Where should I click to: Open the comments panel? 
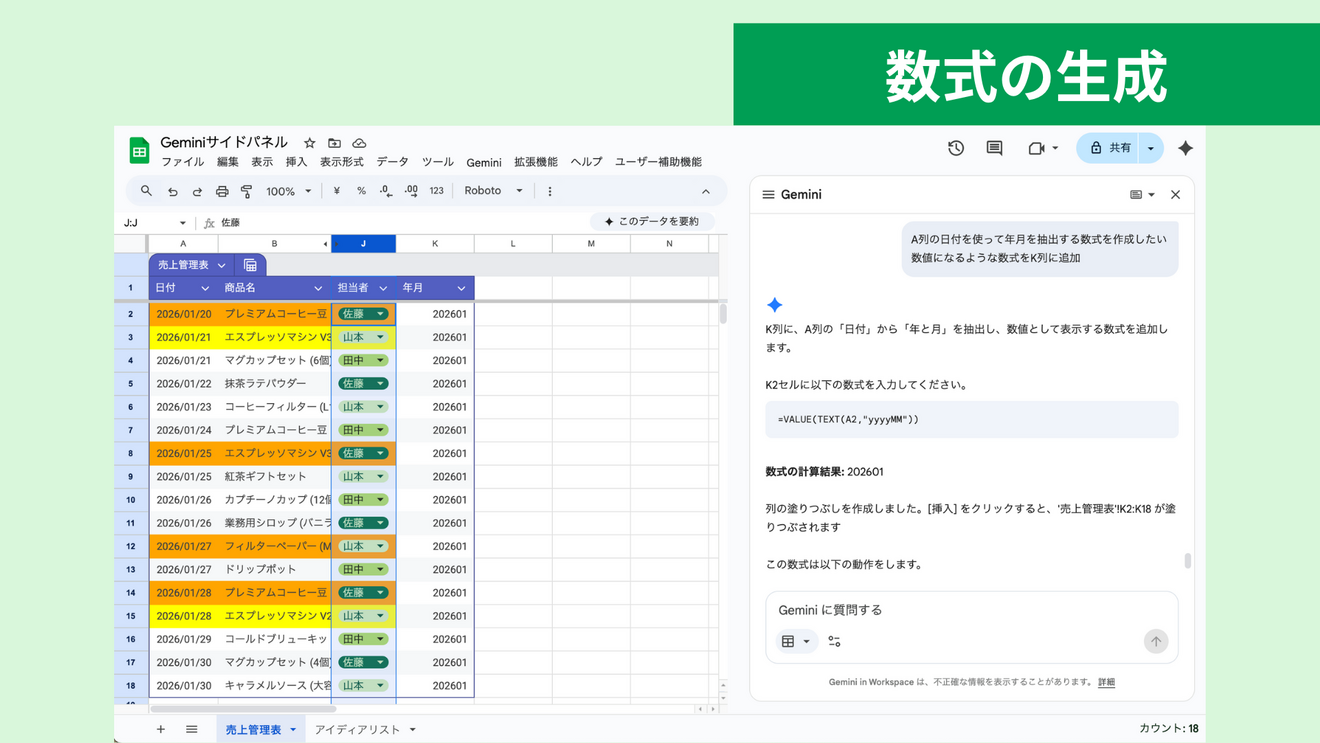pyautogui.click(x=994, y=148)
